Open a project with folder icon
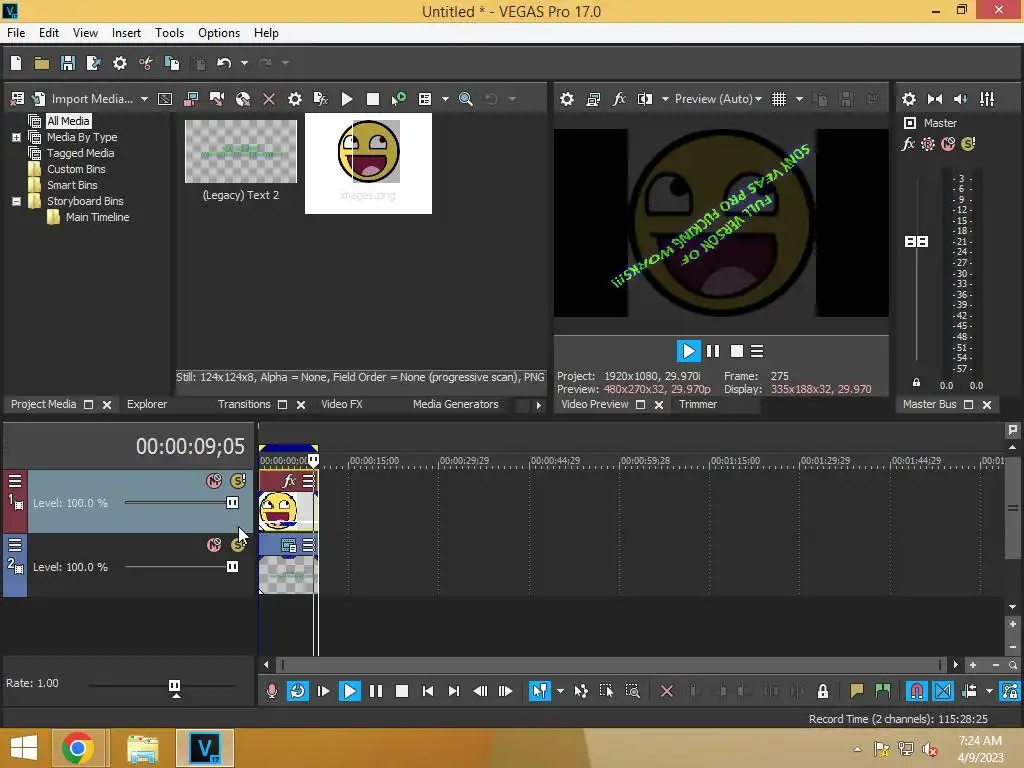 (x=42, y=63)
